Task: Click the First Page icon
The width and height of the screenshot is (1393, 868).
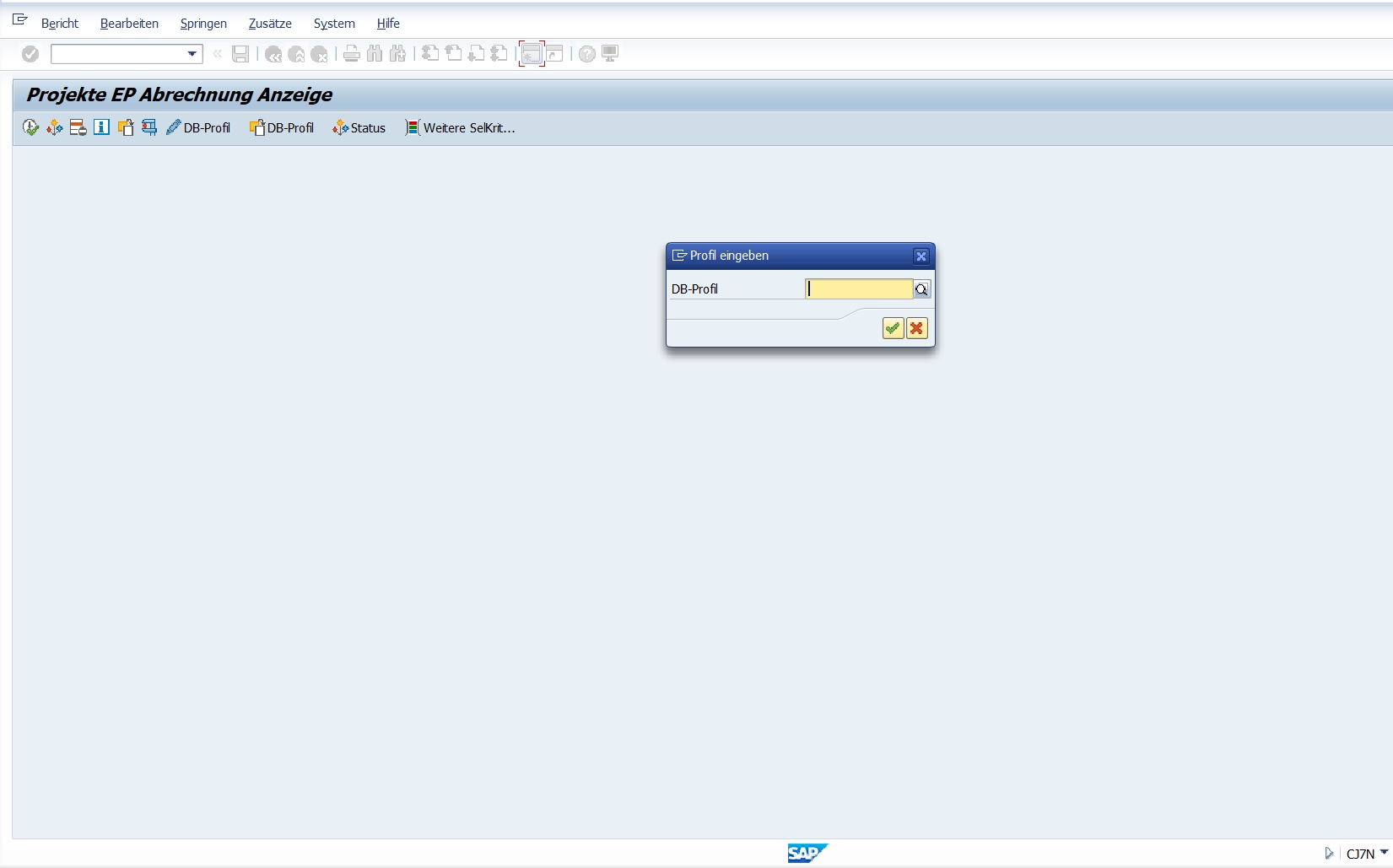Action: (430, 54)
